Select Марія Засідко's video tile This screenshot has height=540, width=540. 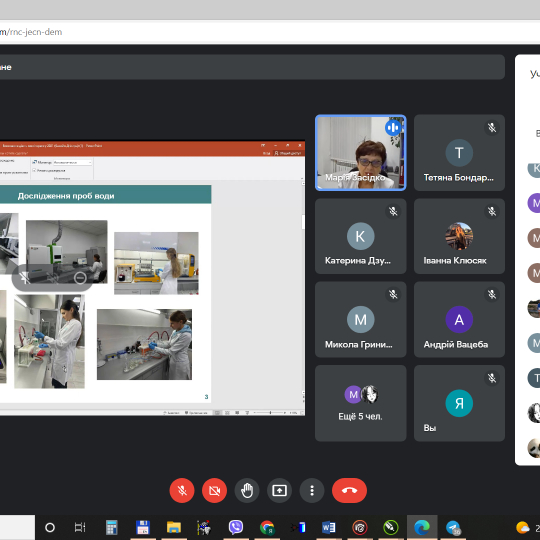click(x=361, y=153)
